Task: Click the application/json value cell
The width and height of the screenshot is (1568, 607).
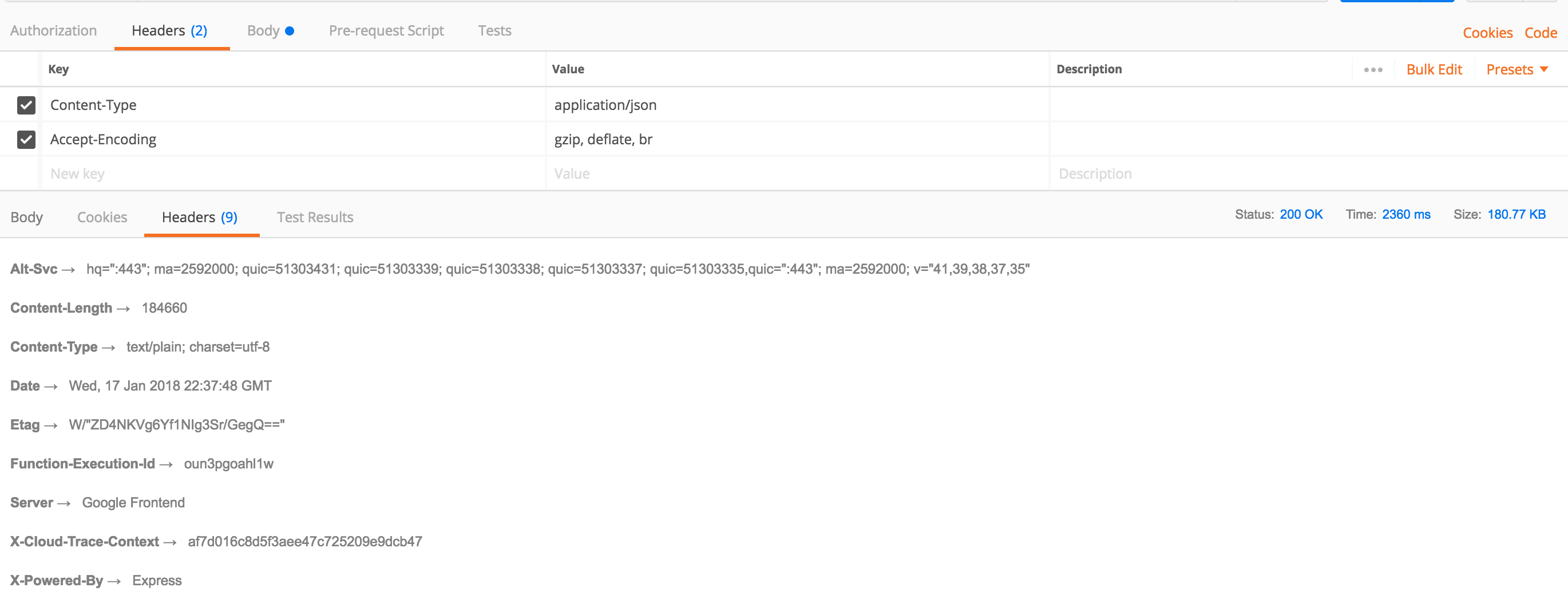Action: [797, 105]
